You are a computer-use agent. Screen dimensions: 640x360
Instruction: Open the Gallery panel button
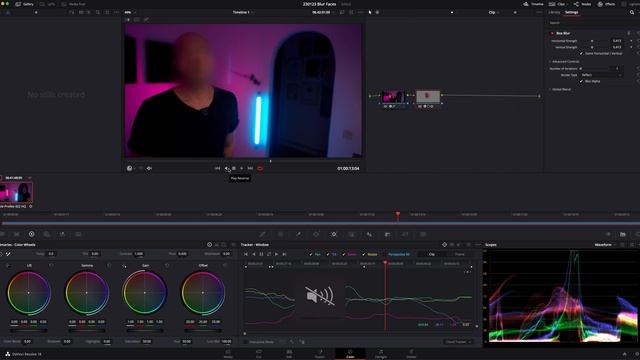[x=24, y=4]
